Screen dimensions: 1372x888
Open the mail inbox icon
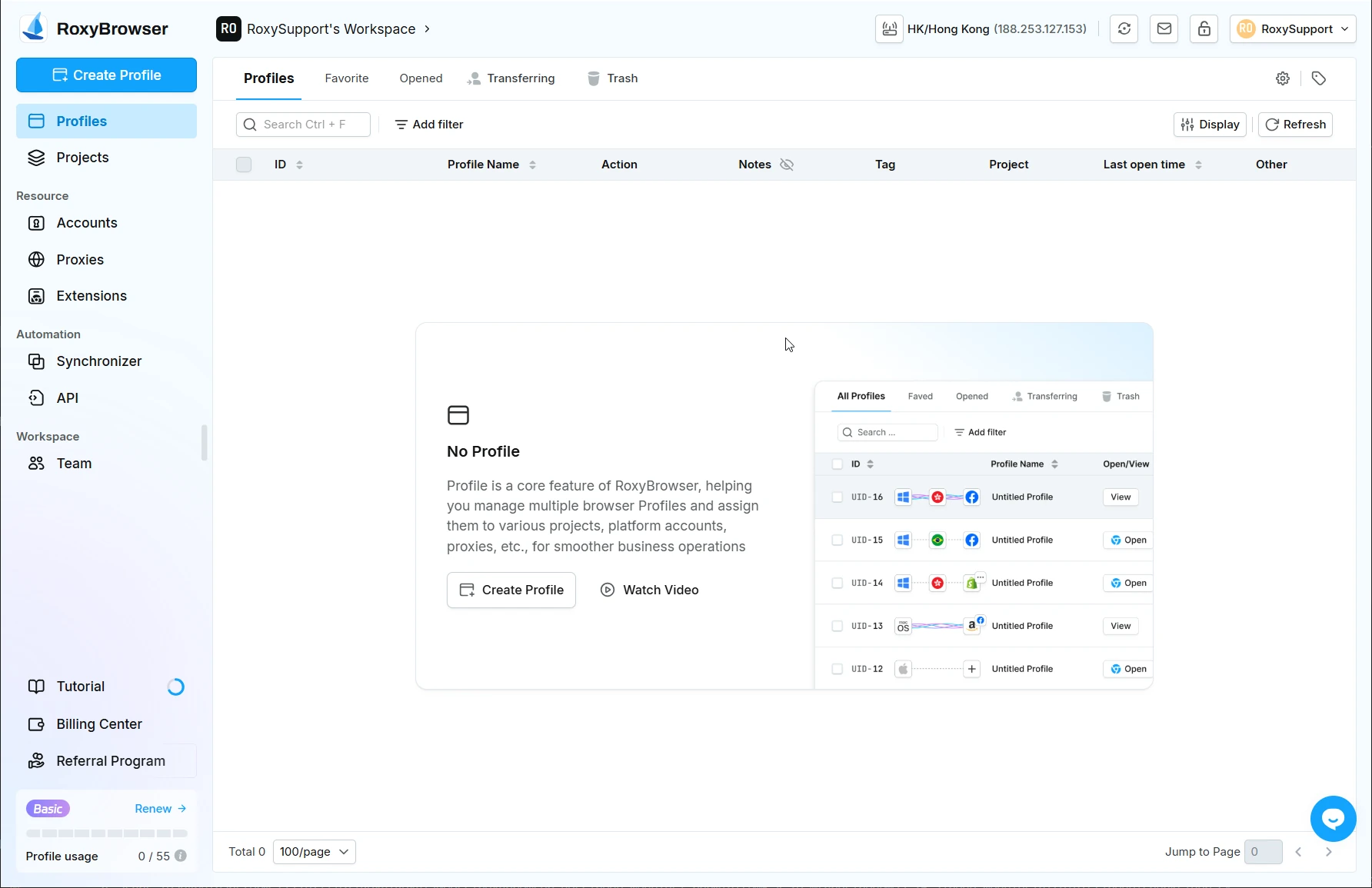tap(1164, 29)
